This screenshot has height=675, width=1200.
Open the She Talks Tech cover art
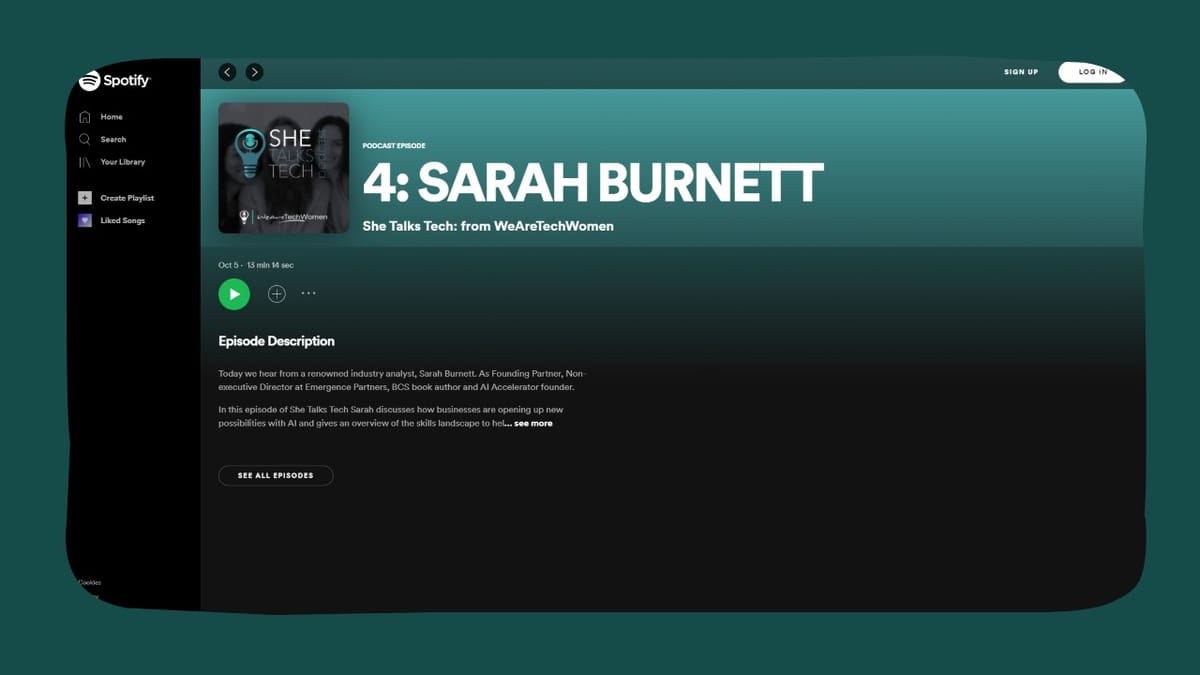[x=284, y=168]
